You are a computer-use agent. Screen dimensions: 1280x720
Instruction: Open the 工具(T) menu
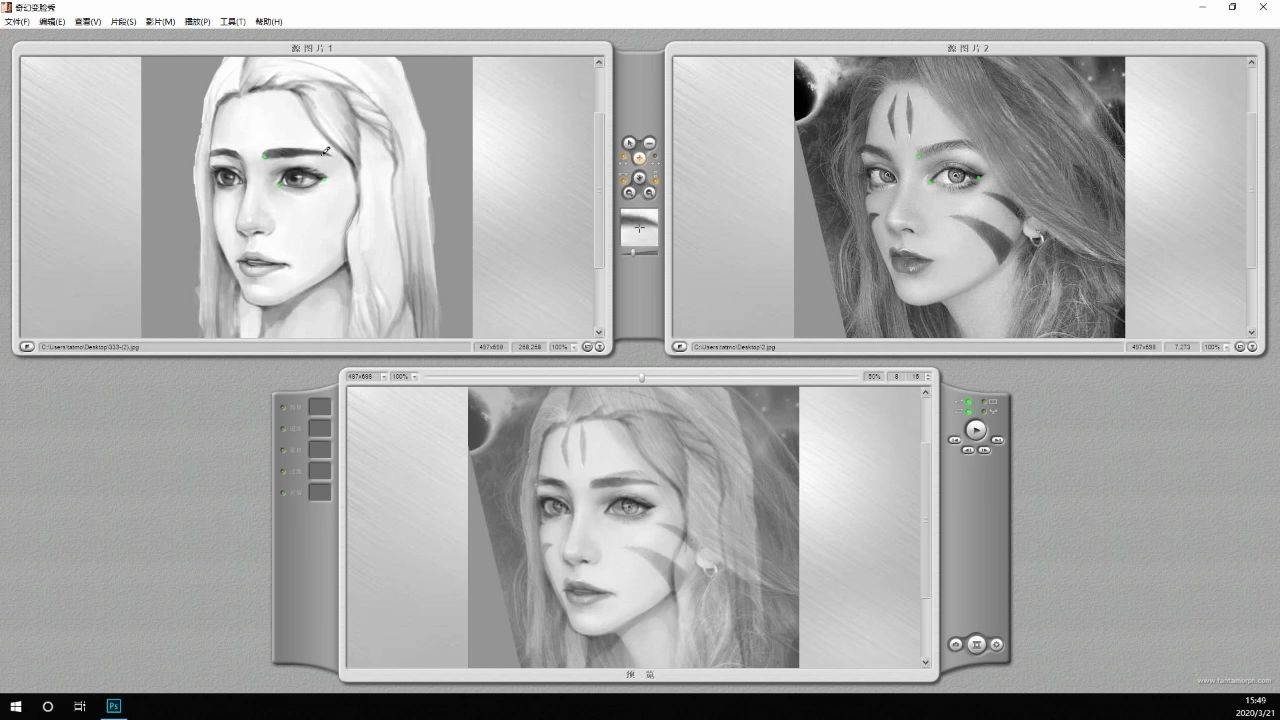click(x=233, y=22)
